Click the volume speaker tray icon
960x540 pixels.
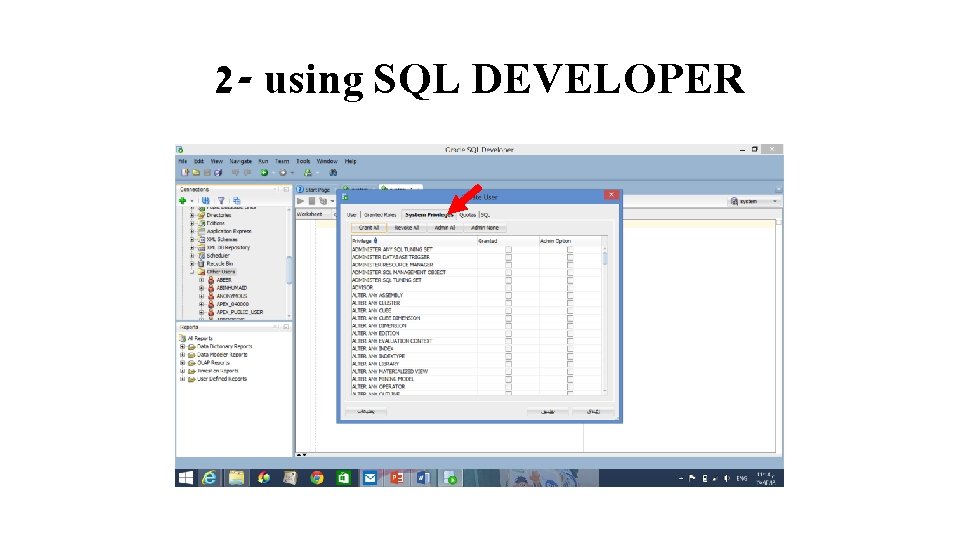727,478
